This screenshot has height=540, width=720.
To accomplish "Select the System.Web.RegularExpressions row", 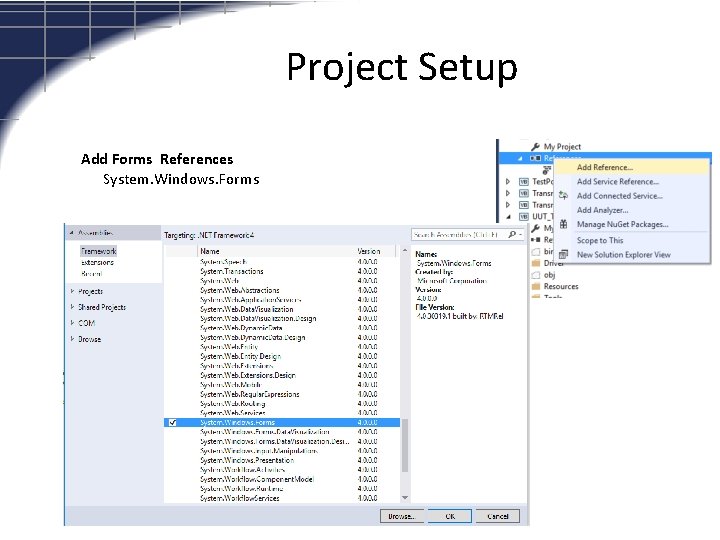I will click(282, 394).
